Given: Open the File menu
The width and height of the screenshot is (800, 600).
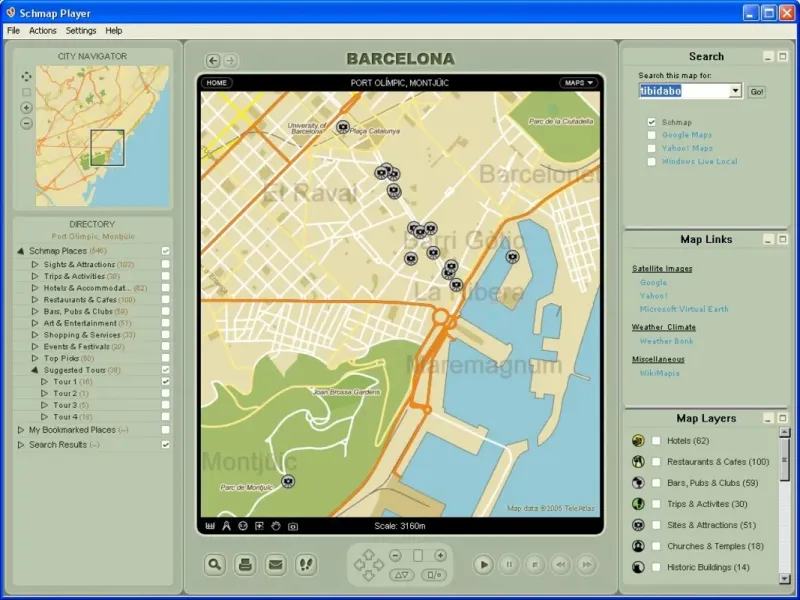Looking at the screenshot, I should 13,31.
